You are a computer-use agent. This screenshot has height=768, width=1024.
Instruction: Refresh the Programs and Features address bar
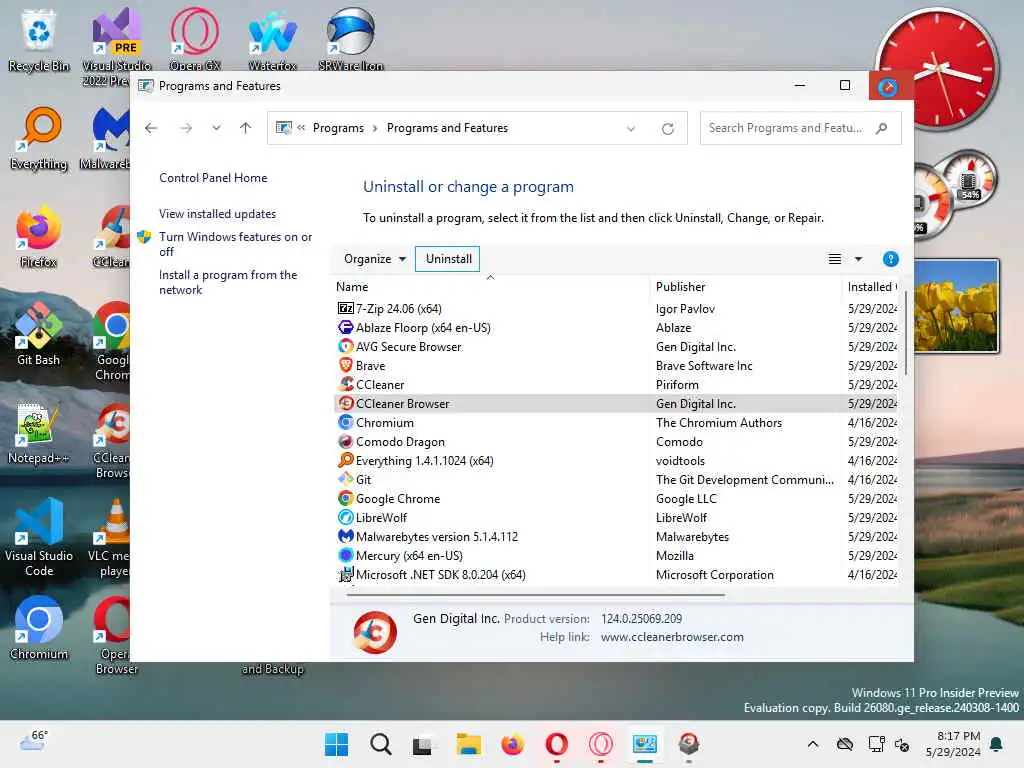[x=667, y=129]
